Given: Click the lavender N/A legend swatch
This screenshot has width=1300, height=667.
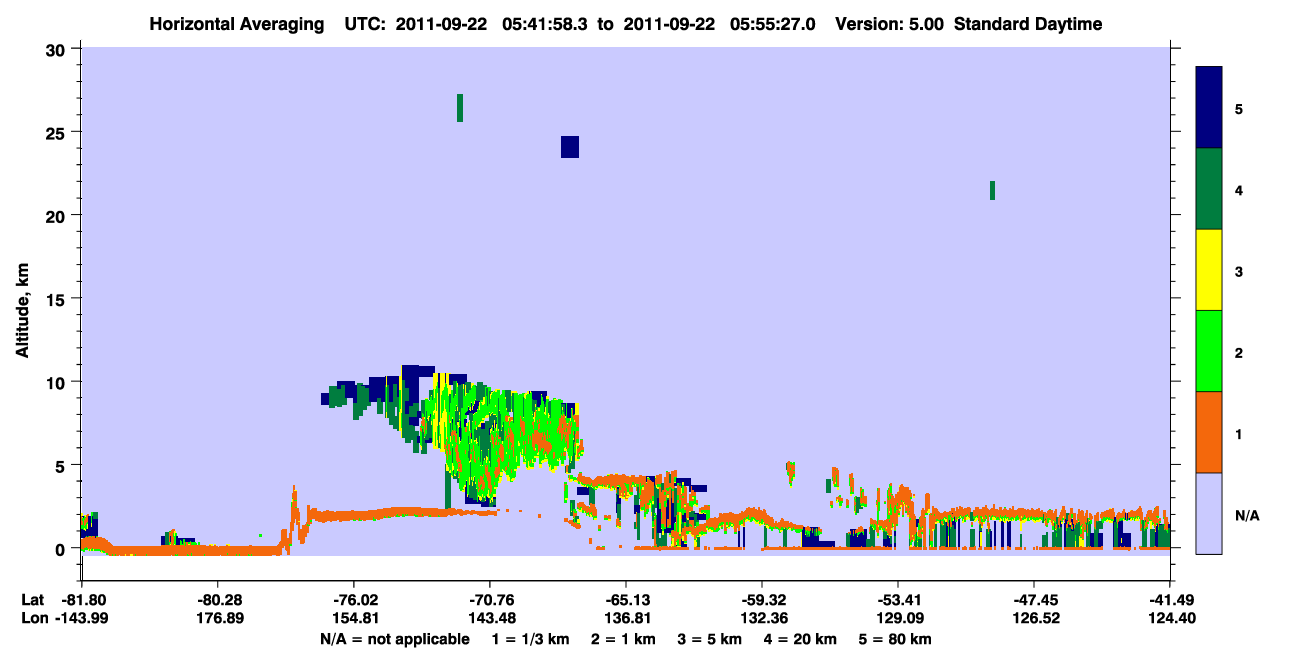Looking at the screenshot, I should pyautogui.click(x=1209, y=512).
